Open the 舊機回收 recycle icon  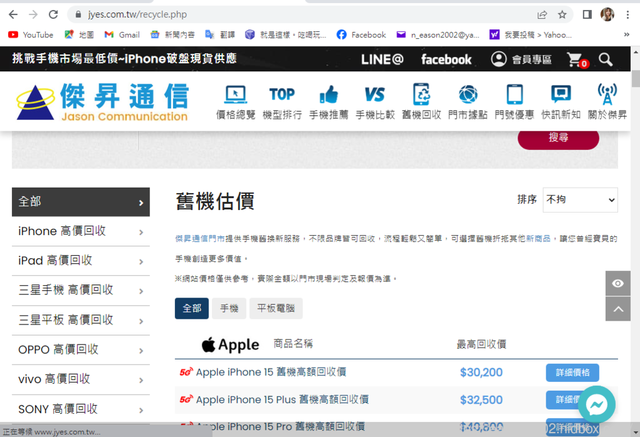pyautogui.click(x=421, y=101)
